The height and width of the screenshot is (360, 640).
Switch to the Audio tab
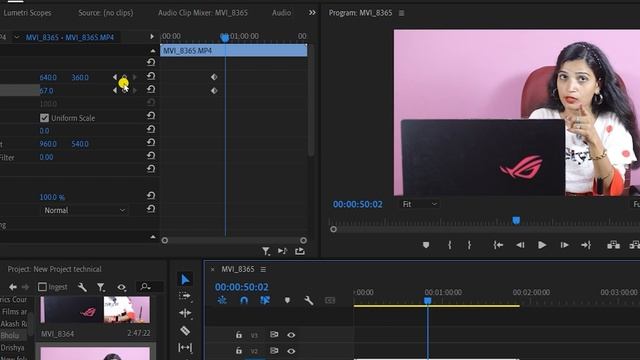(x=282, y=13)
